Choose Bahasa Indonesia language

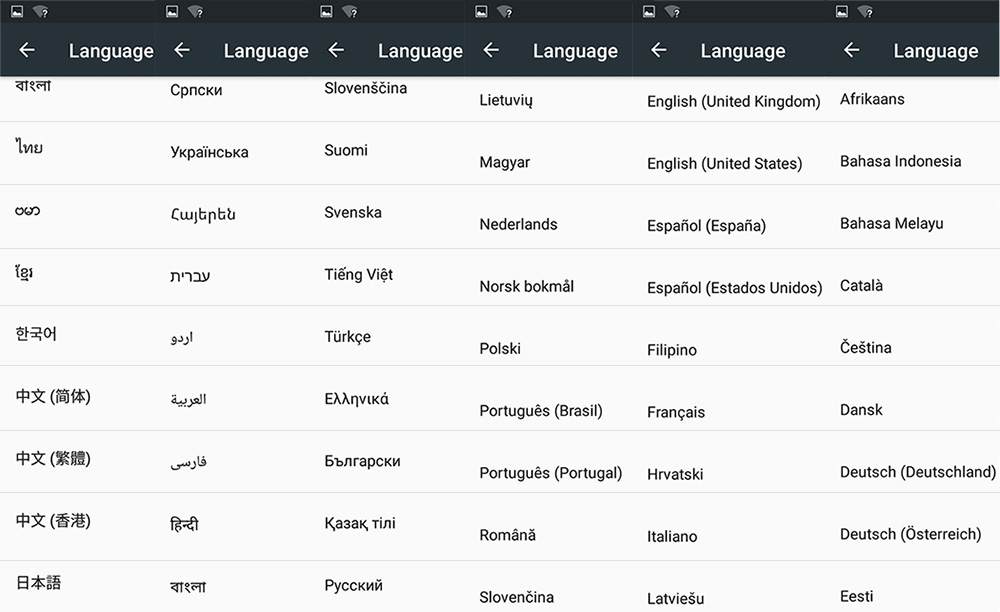[900, 161]
